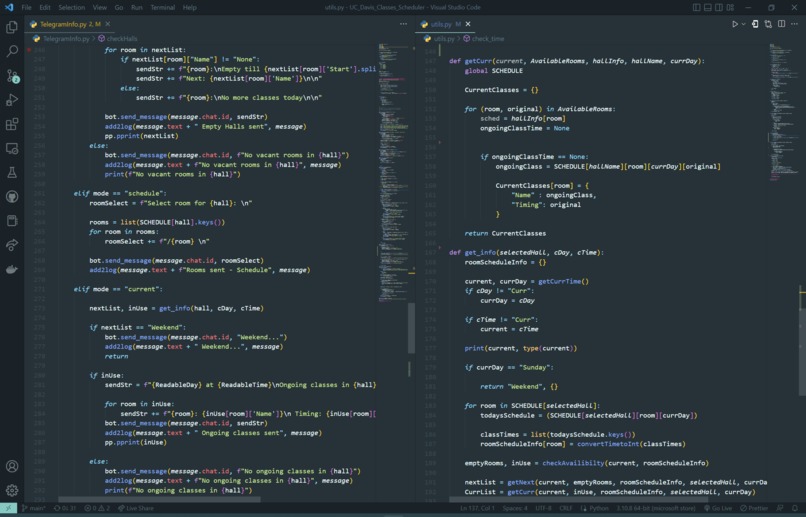Open the Go menu
The height and width of the screenshot is (517, 806).
click(119, 7)
